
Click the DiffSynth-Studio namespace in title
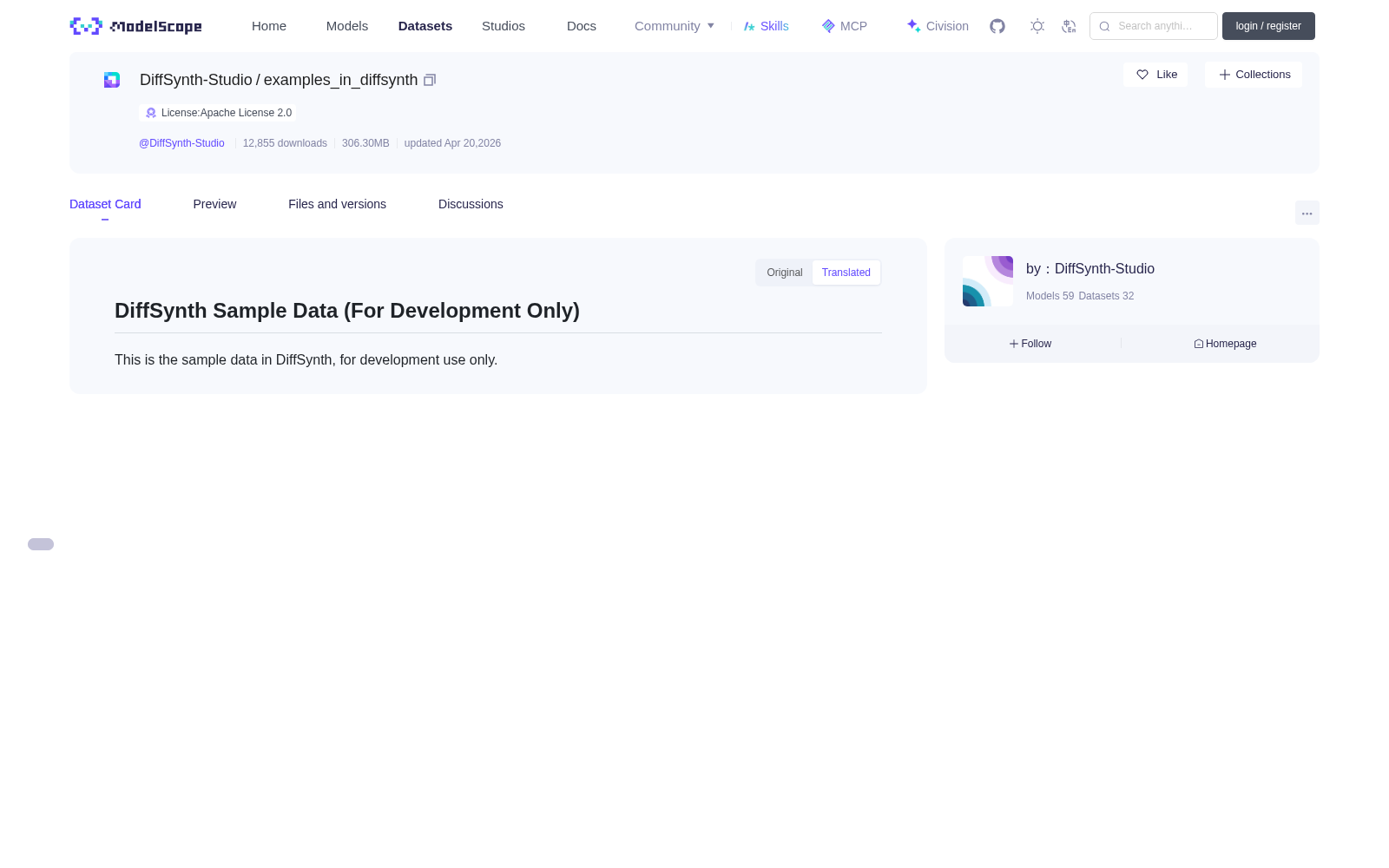pos(196,80)
